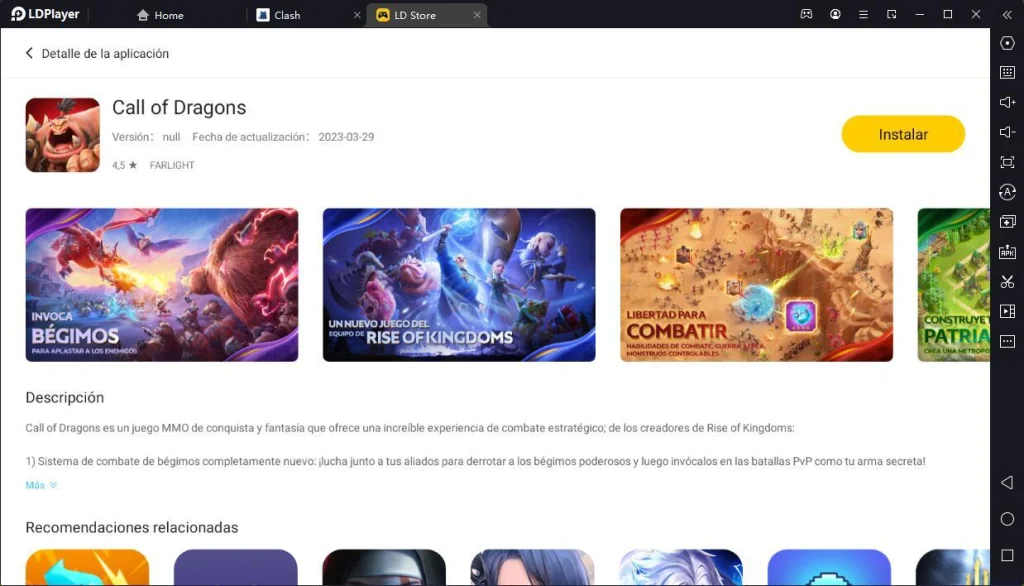The image size is (1024, 586).
Task: Open the white-haired character recommended app
Action: (x=680, y=567)
